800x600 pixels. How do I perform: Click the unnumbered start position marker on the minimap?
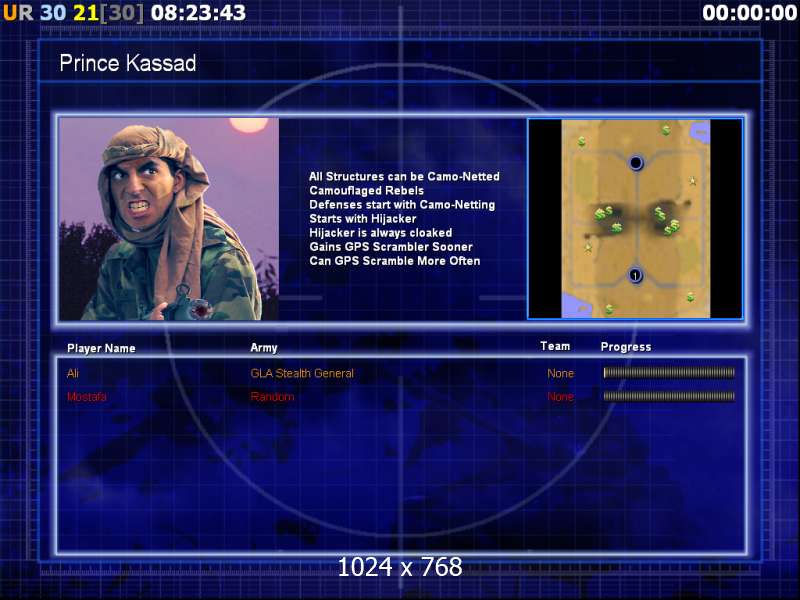[x=636, y=163]
